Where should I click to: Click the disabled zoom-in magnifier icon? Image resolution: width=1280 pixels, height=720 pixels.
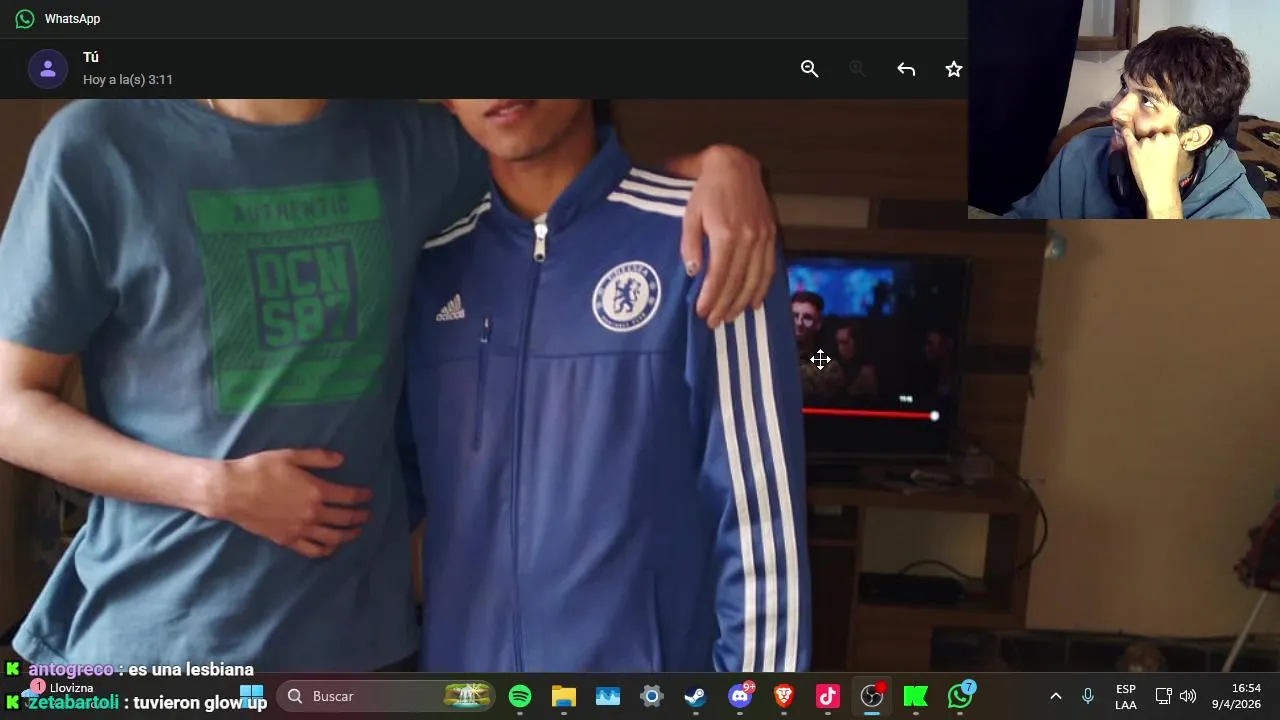(857, 69)
